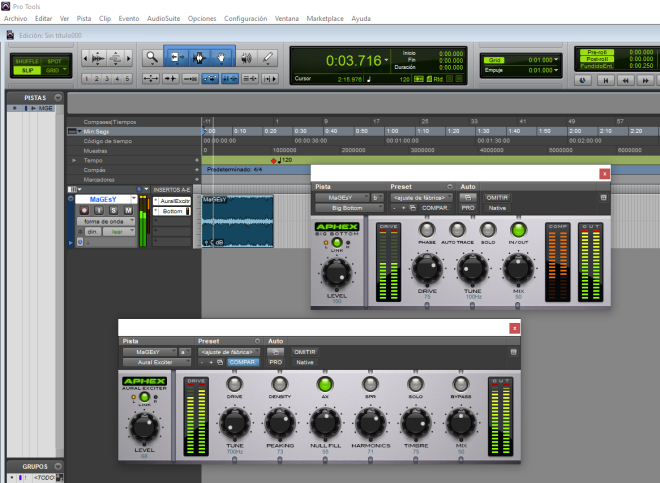Screen dimensions: 660x483
Task: Expand the Tempo ruler
Action: tap(74, 160)
